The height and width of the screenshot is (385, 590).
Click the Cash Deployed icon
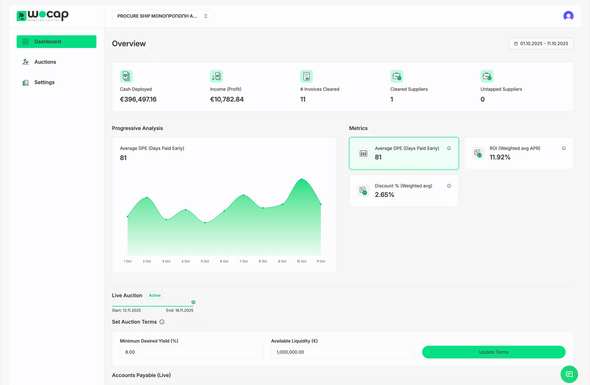(x=126, y=76)
